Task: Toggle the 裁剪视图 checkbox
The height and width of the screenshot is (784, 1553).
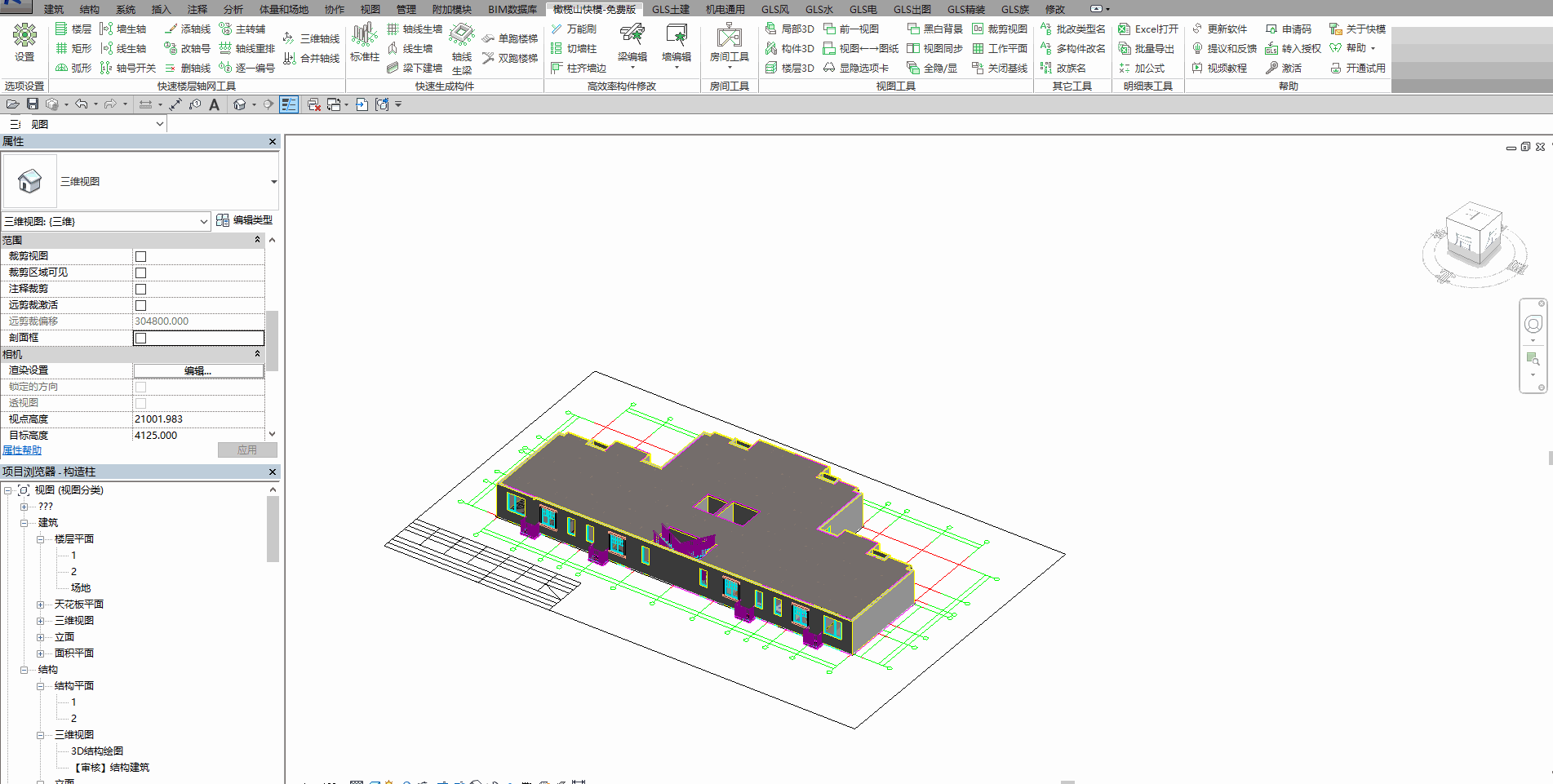Action: point(140,256)
